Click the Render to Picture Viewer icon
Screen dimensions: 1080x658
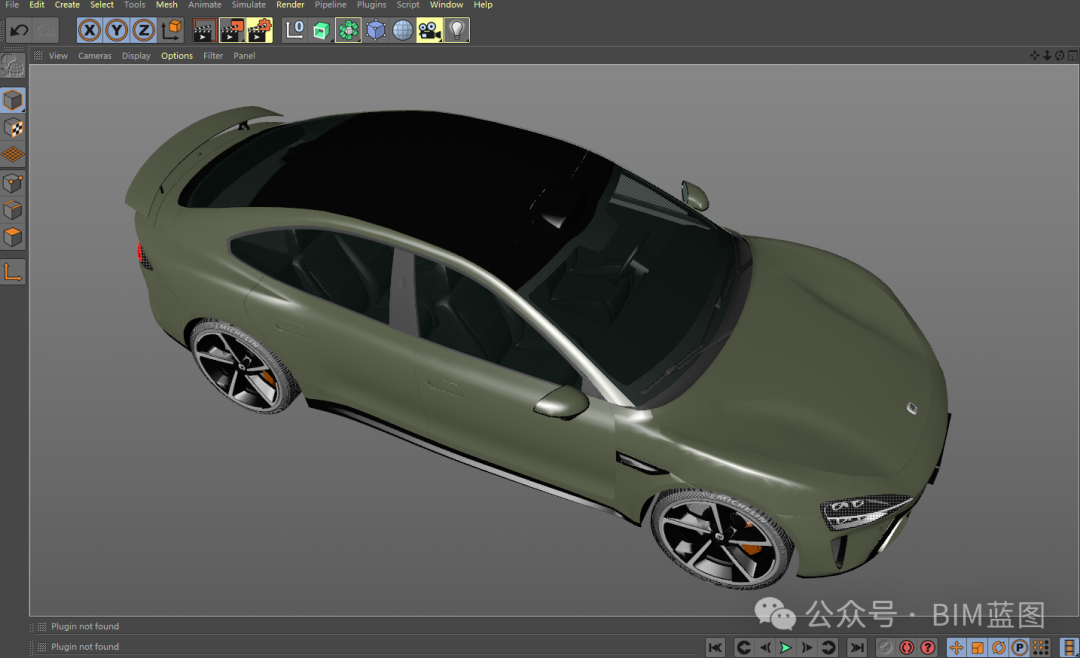tap(231, 30)
